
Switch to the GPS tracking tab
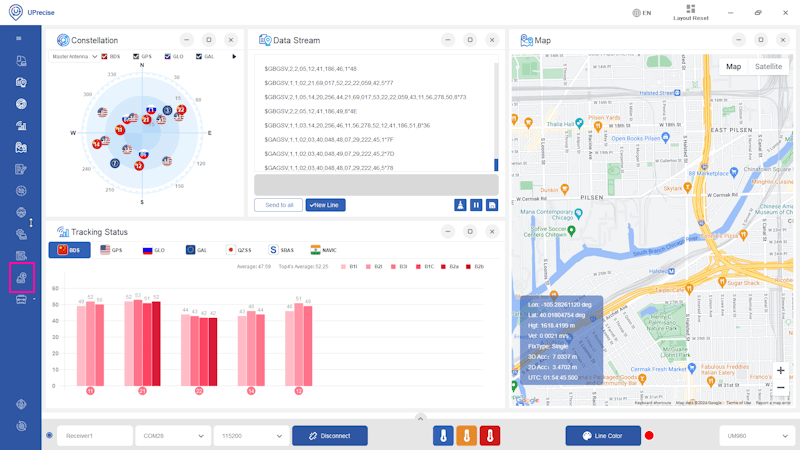tap(112, 250)
